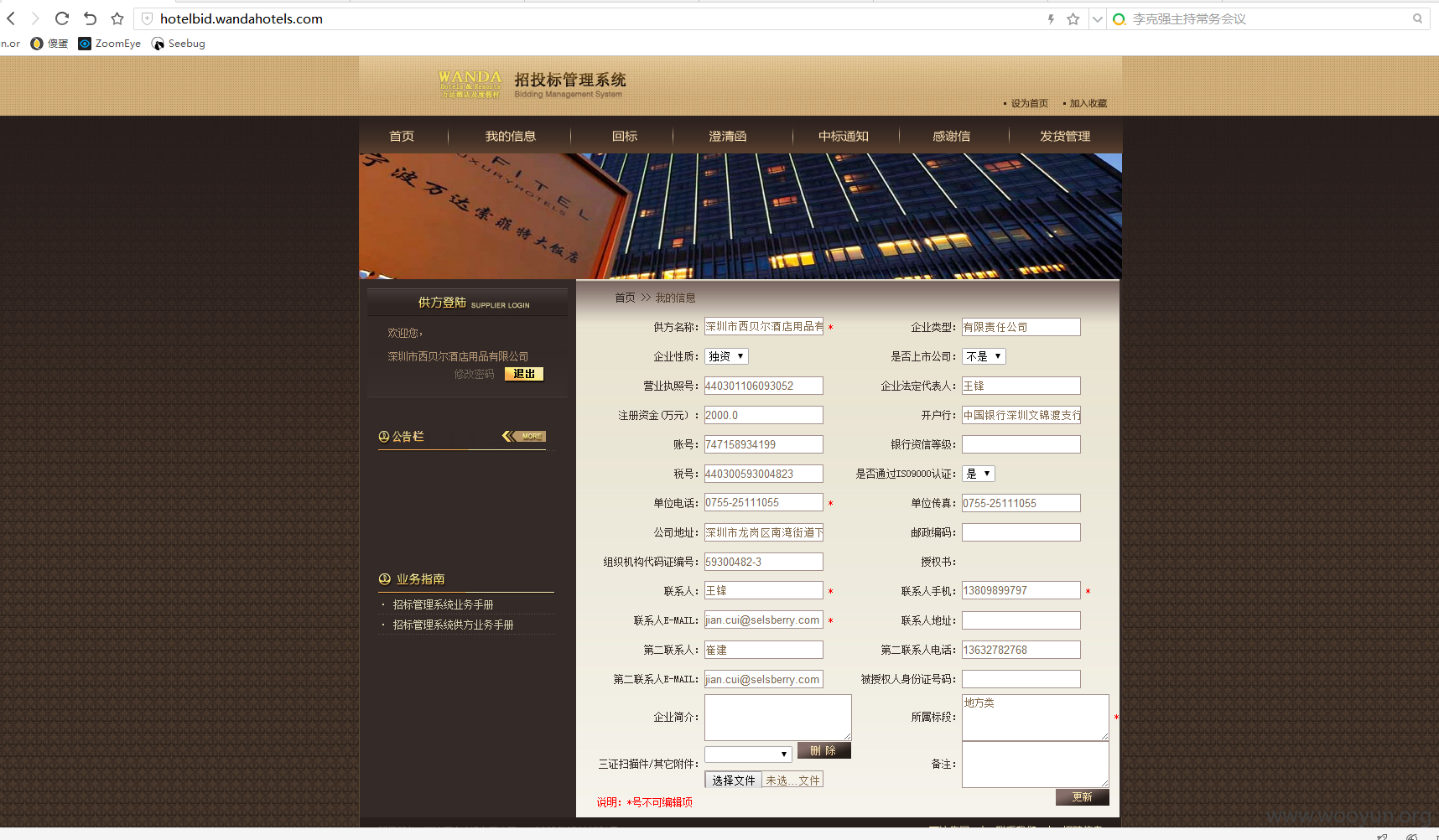
Task: Open the ISO9000认证 dropdown
Action: coord(978,474)
